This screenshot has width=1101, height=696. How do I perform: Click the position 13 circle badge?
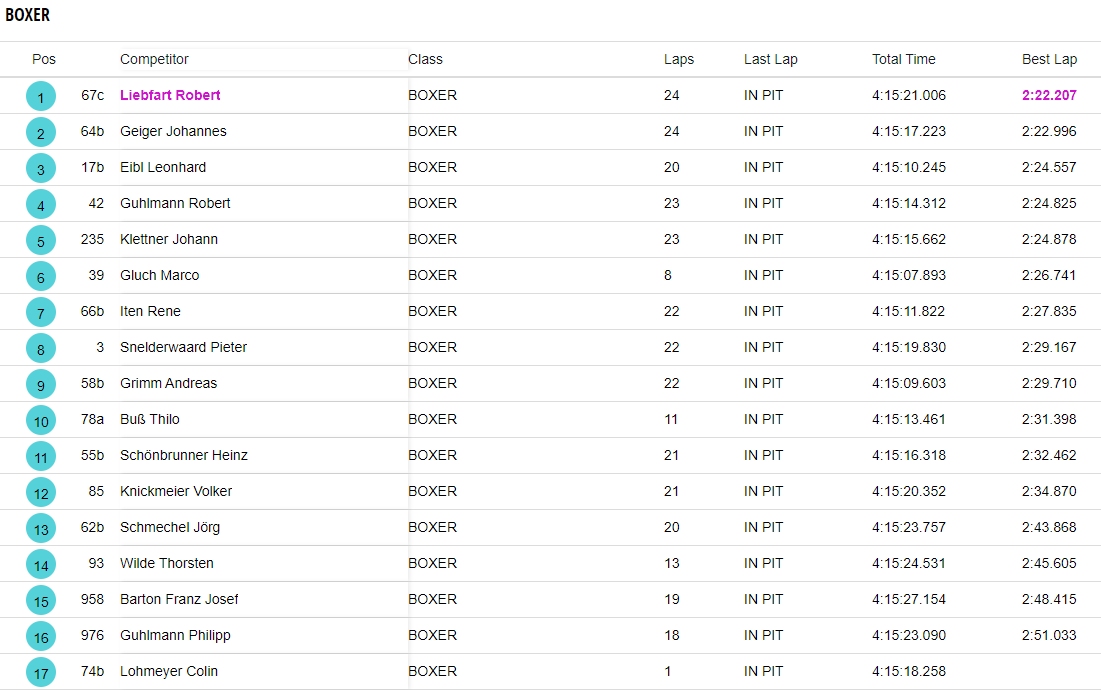click(x=41, y=529)
